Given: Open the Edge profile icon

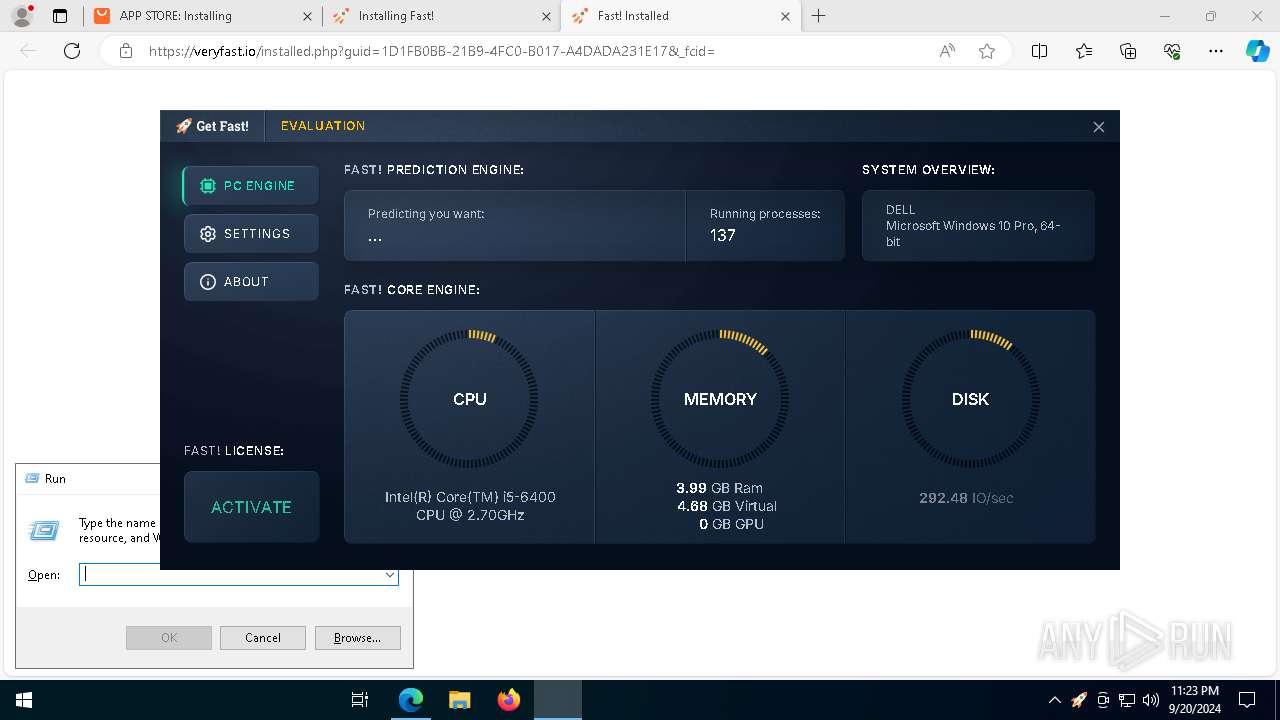Looking at the screenshot, I should [23, 16].
